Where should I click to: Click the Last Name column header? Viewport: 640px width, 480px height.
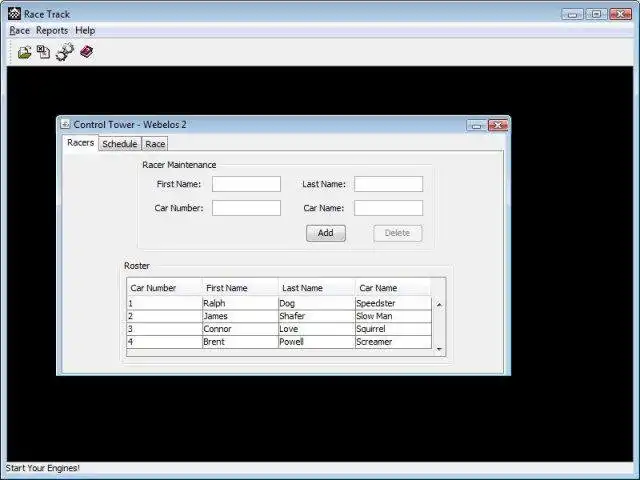pyautogui.click(x=317, y=288)
